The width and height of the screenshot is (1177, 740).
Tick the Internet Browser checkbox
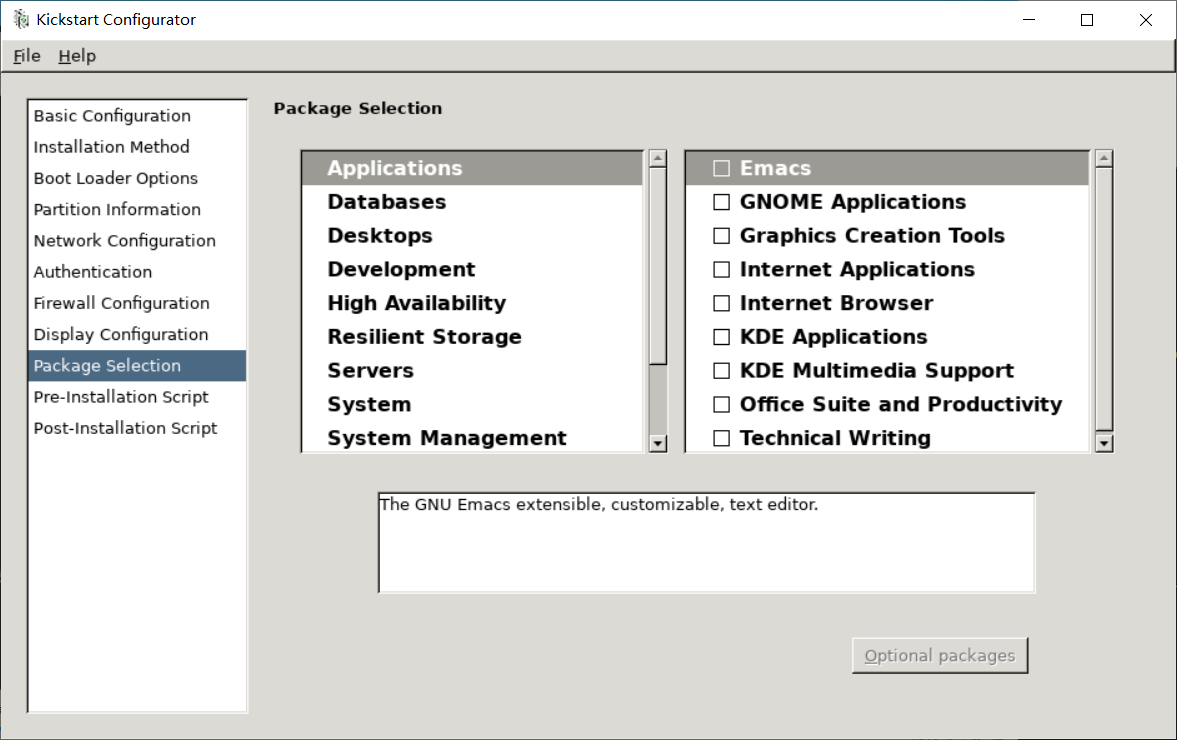[x=721, y=303]
